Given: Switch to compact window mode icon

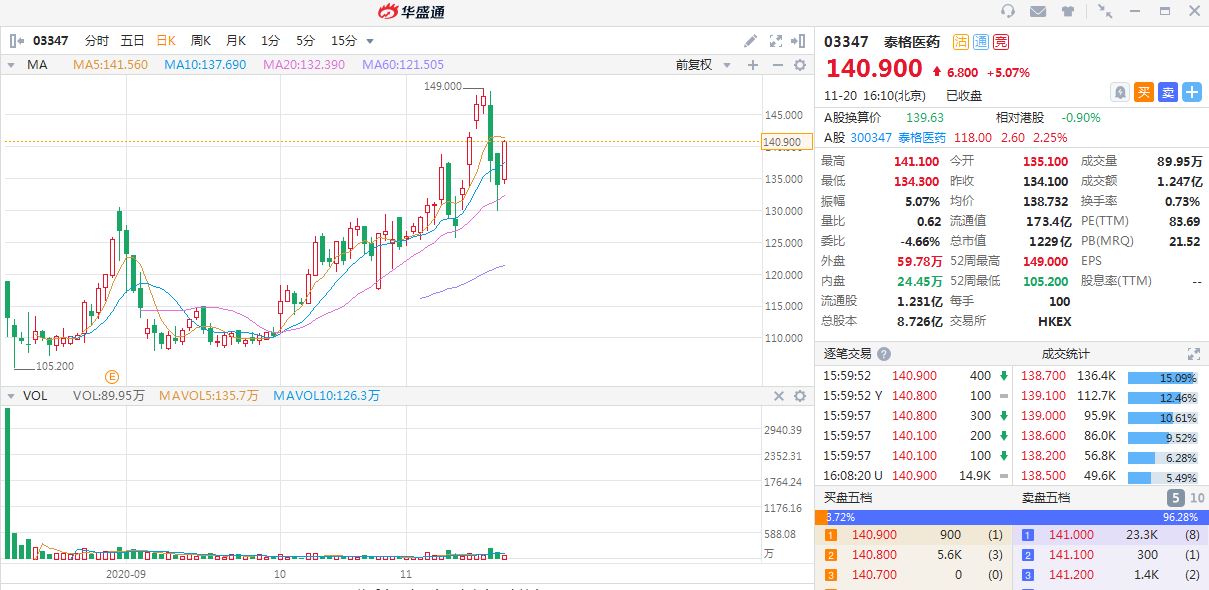Looking at the screenshot, I should coord(1105,11).
